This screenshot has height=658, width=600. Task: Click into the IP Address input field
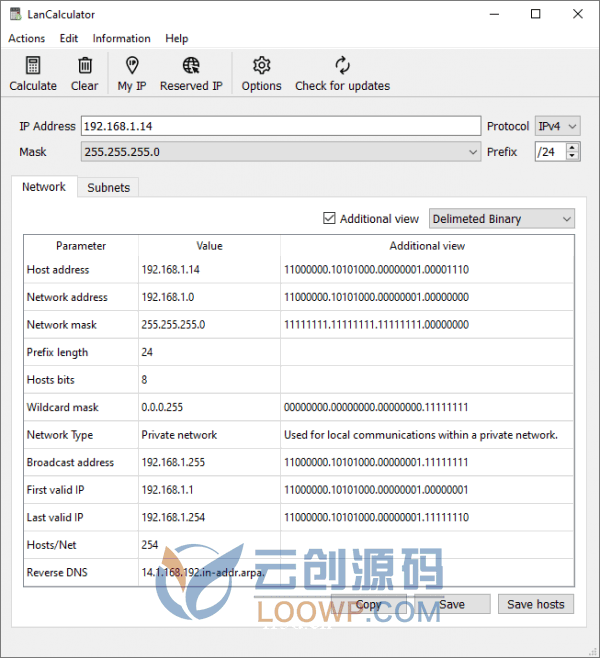[281, 126]
